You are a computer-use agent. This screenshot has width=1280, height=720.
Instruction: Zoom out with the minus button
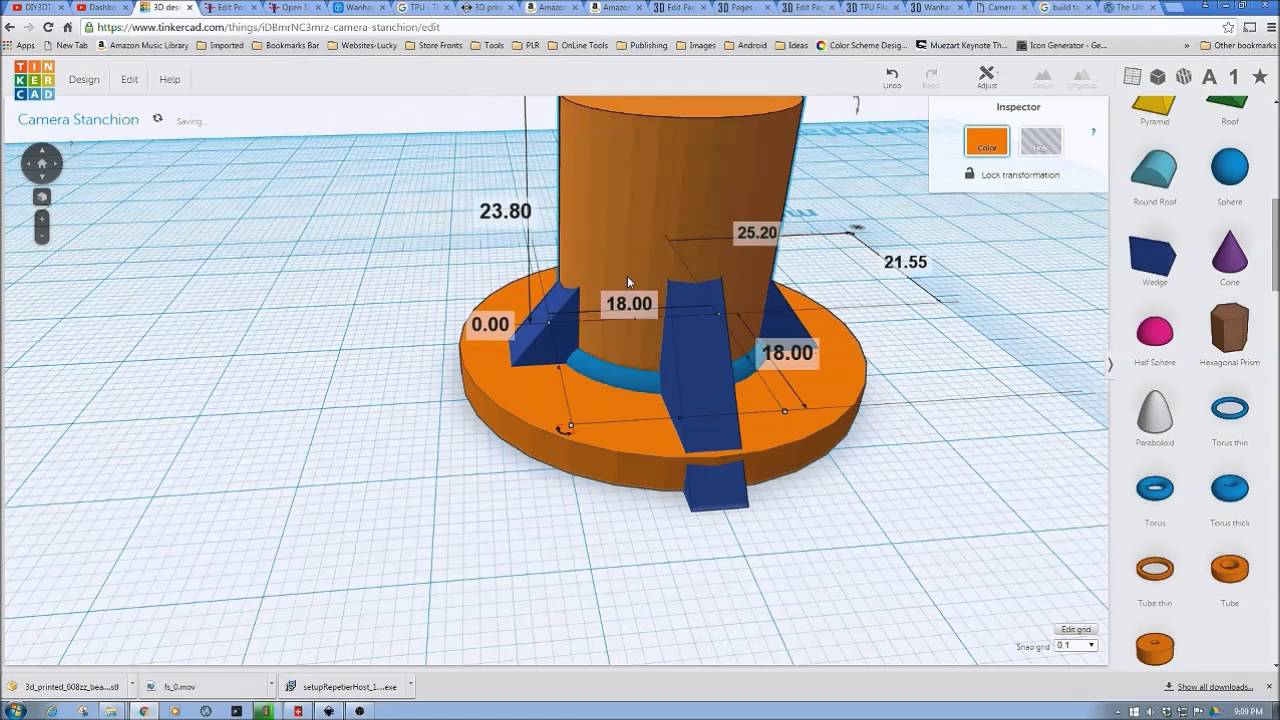coord(42,236)
